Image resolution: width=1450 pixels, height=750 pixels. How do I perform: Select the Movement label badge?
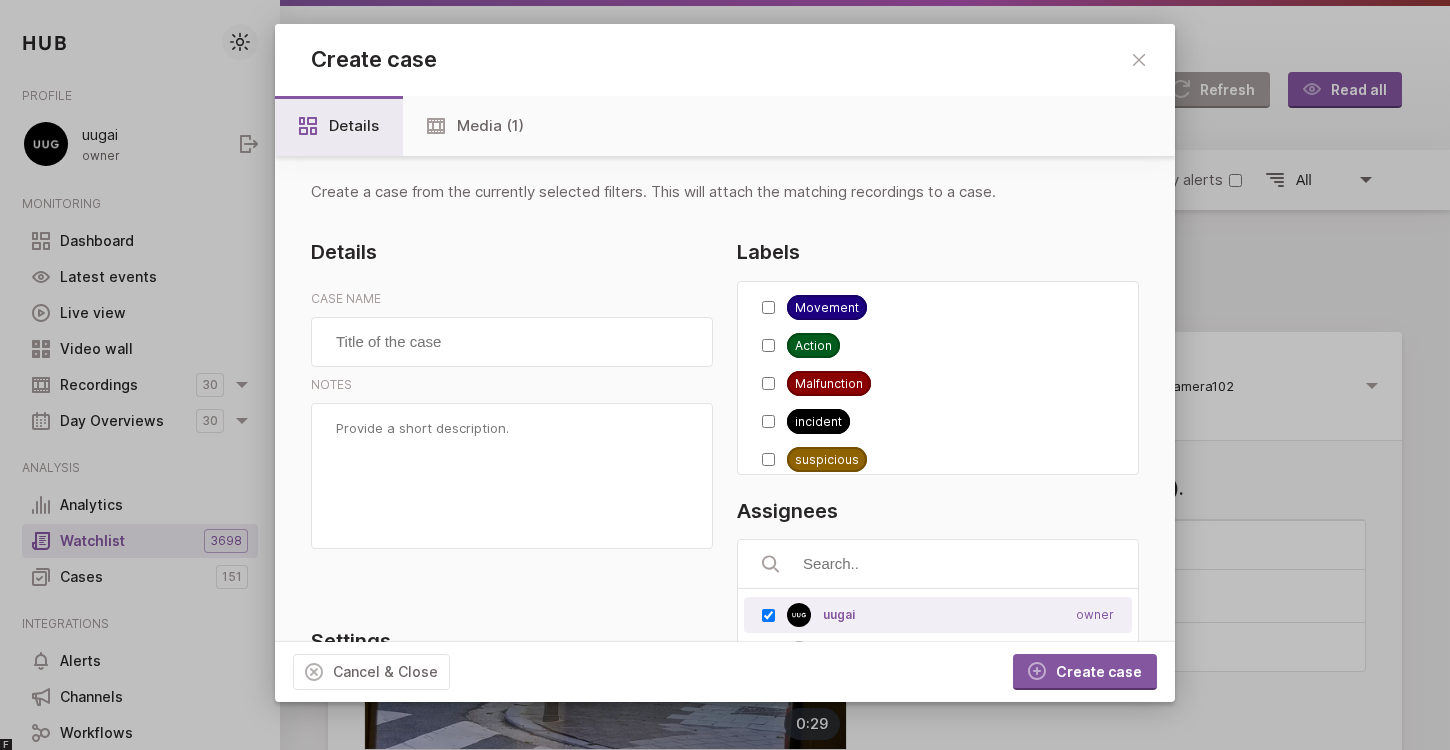(827, 308)
